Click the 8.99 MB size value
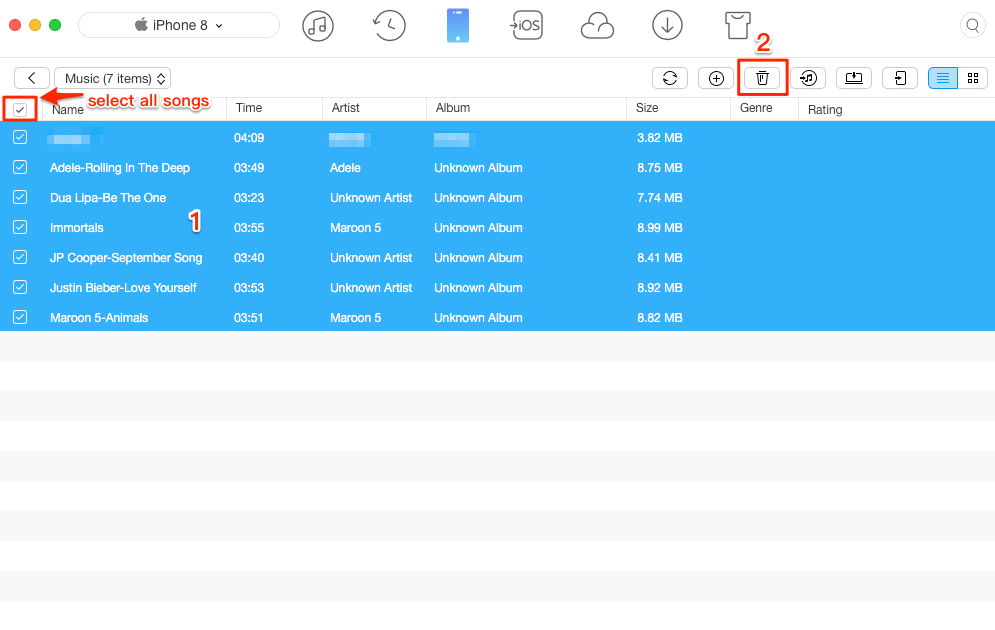 coord(660,228)
